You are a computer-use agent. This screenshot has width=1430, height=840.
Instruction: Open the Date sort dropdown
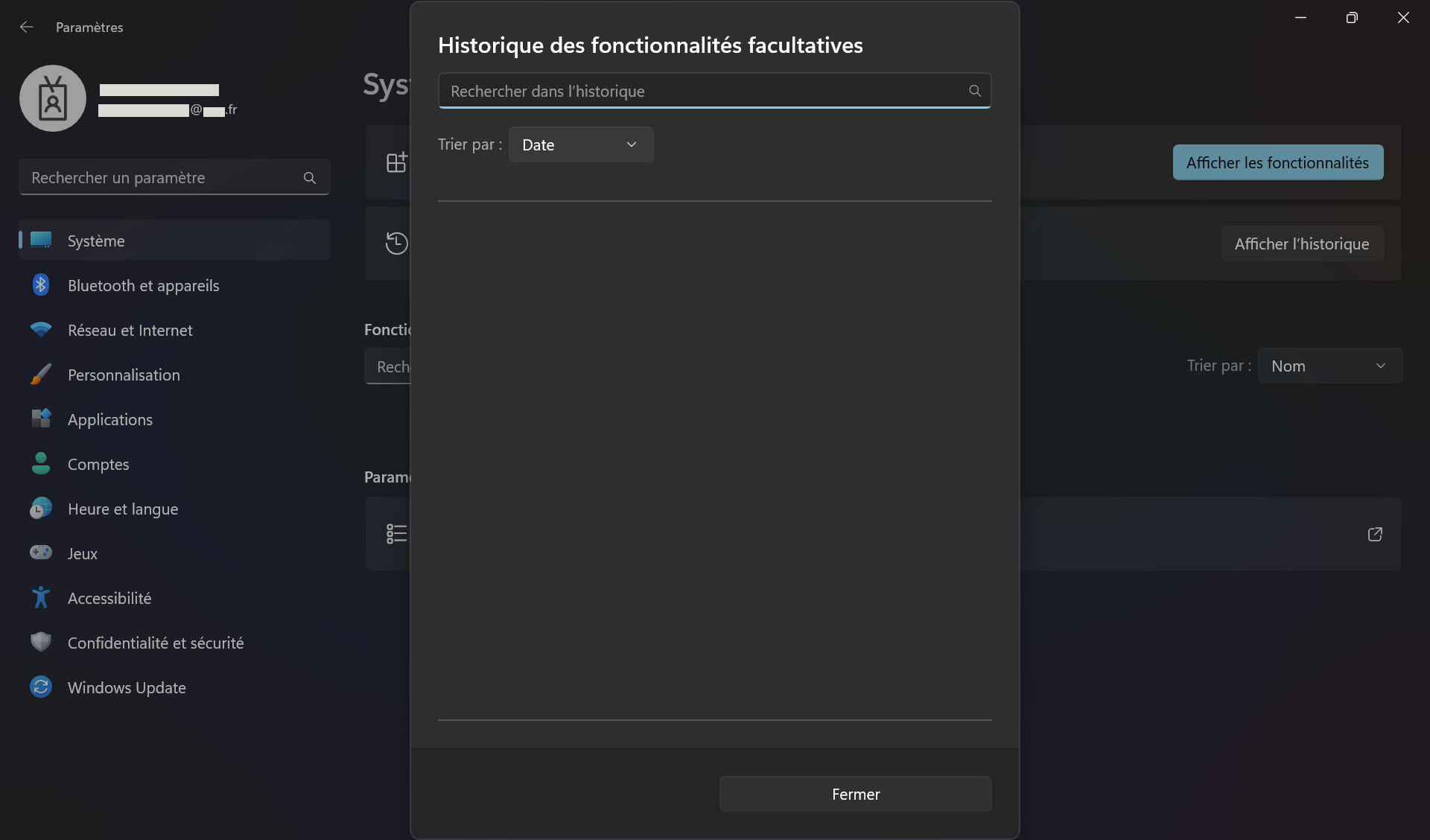click(580, 144)
